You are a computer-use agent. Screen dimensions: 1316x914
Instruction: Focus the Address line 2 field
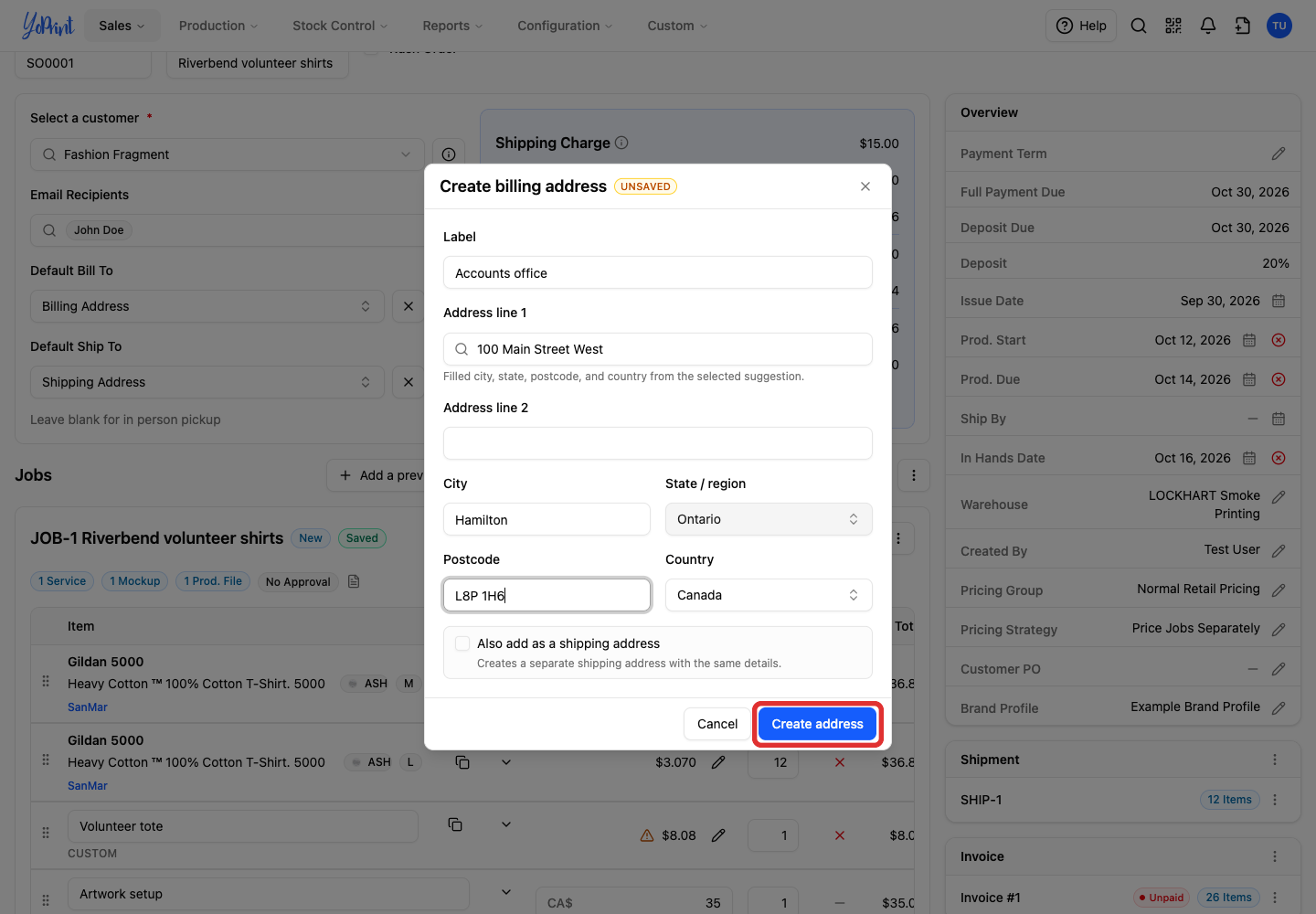pyautogui.click(x=658, y=443)
